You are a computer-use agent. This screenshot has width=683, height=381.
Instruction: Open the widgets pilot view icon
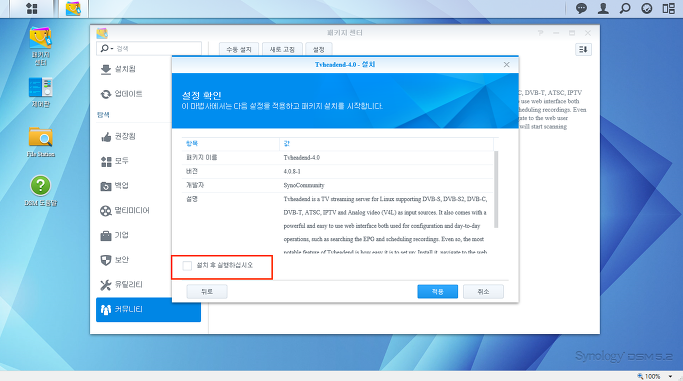(646, 8)
